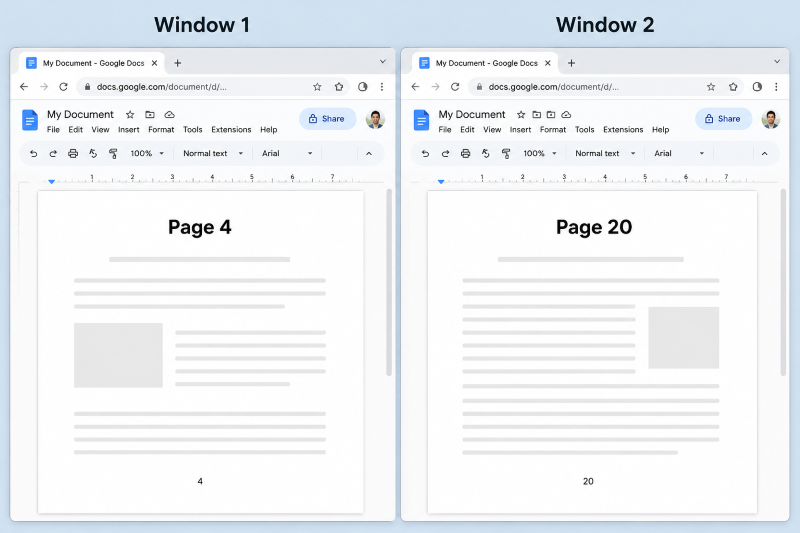
Task: Click address bar URL in Window 2
Action: (554, 87)
